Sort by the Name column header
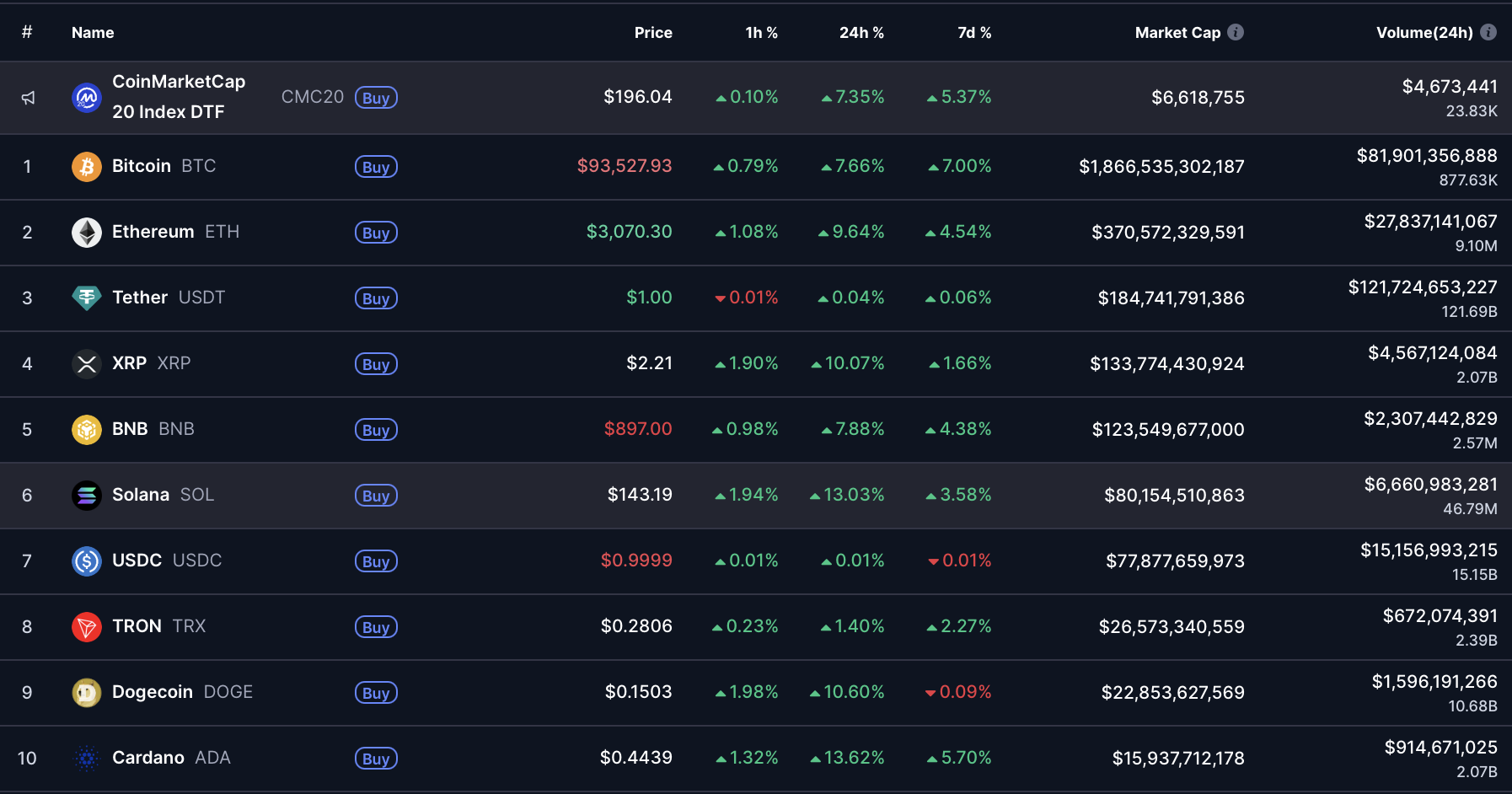 [x=93, y=33]
